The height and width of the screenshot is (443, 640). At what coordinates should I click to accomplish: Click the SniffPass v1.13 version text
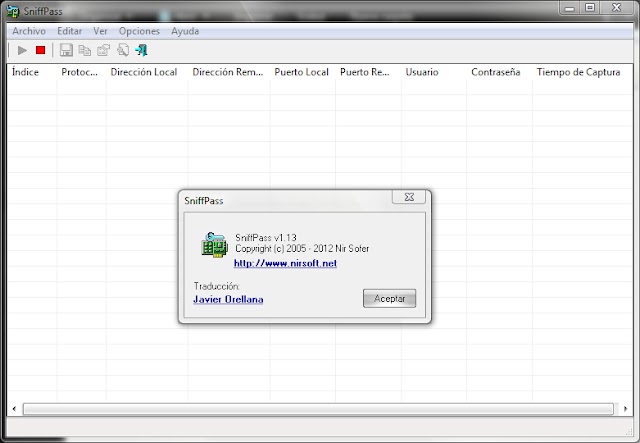tap(266, 238)
